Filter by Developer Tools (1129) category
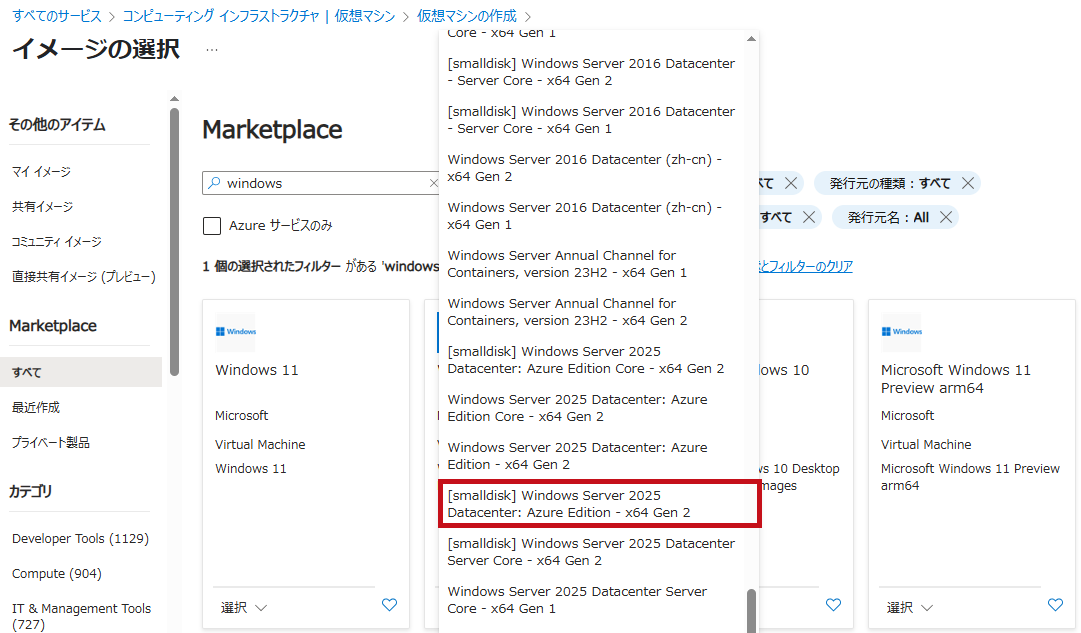1081x633 pixels. coord(80,539)
